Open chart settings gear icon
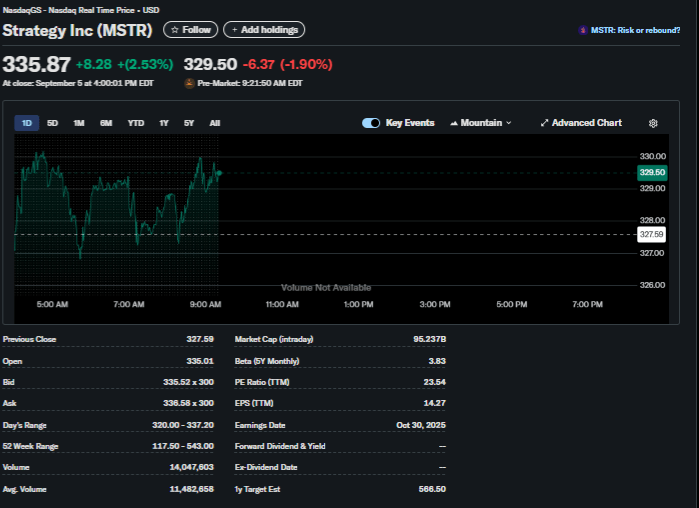 click(653, 123)
